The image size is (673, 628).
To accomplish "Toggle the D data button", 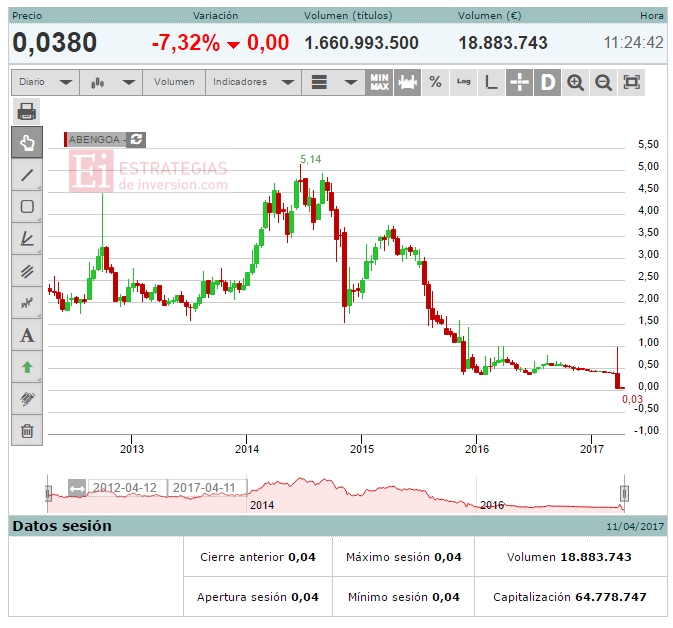I will (548, 82).
